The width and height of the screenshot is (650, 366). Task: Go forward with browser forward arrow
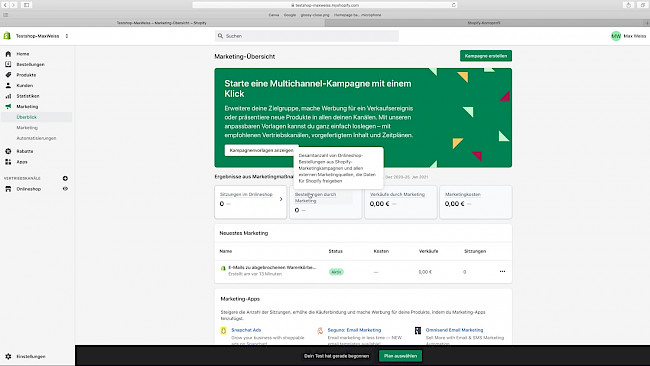click(14, 5)
